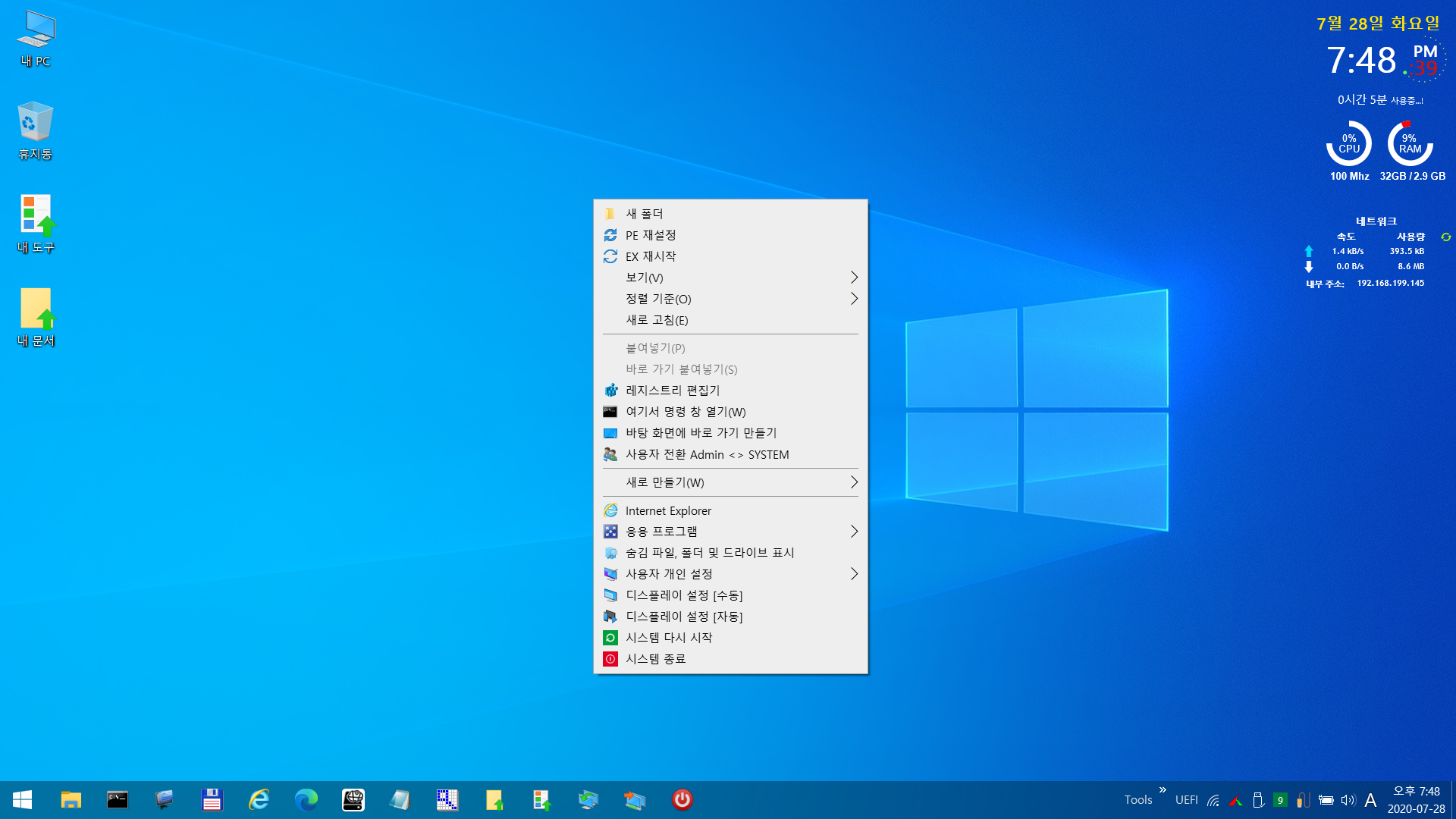Click the Tools toolbar label on taskbar

click(1138, 800)
